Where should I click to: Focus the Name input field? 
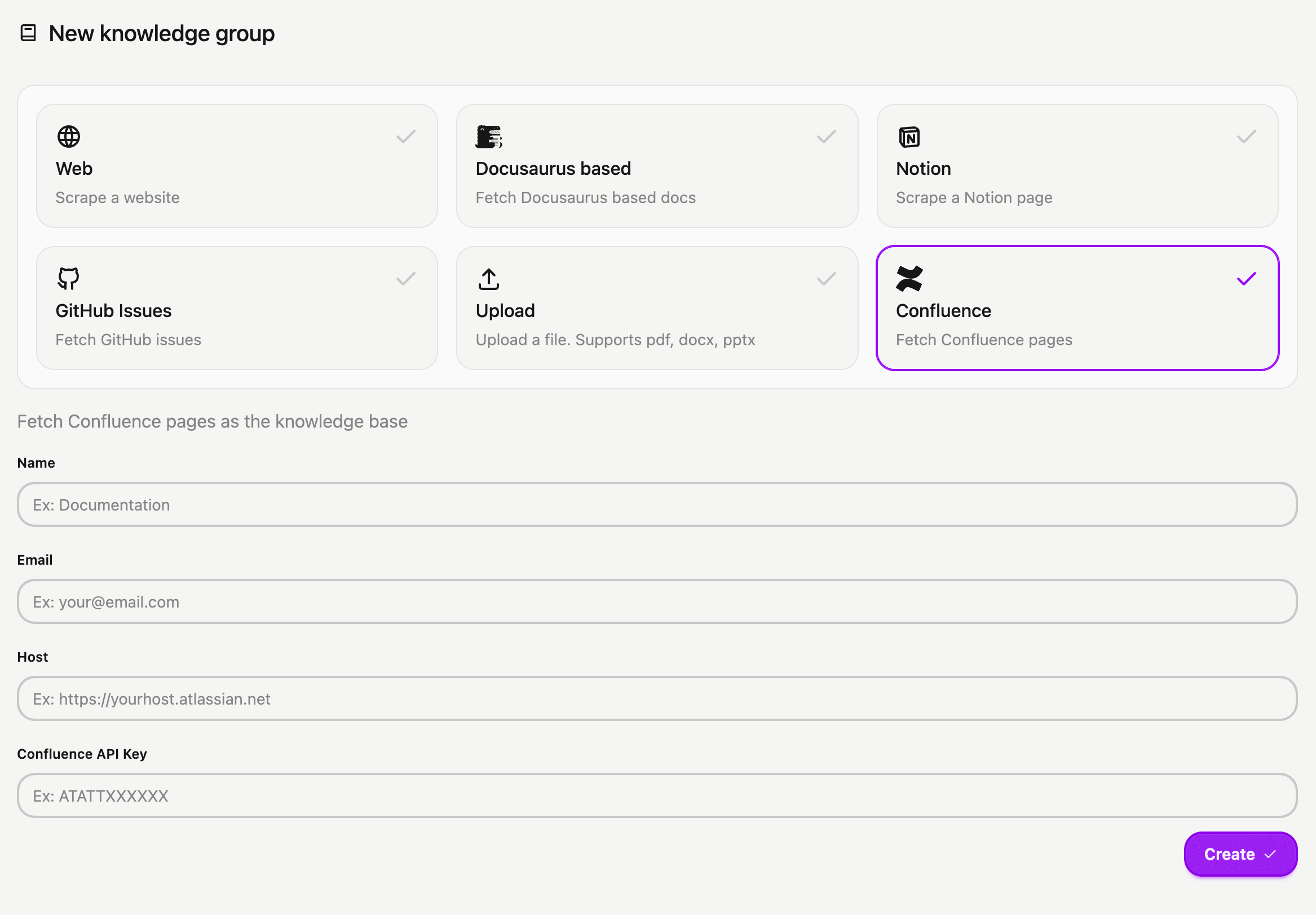pyautogui.click(x=657, y=504)
